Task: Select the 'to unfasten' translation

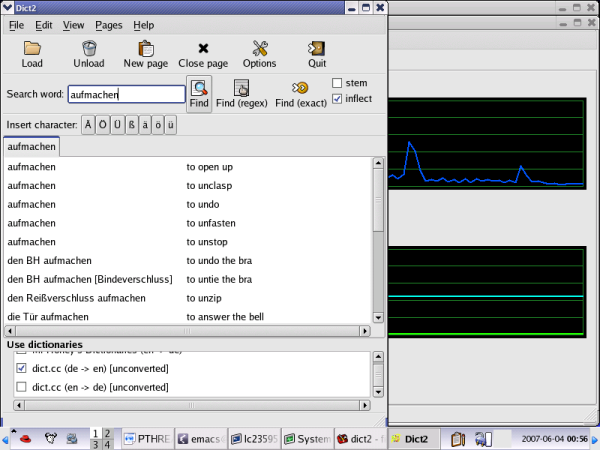Action: click(x=211, y=223)
